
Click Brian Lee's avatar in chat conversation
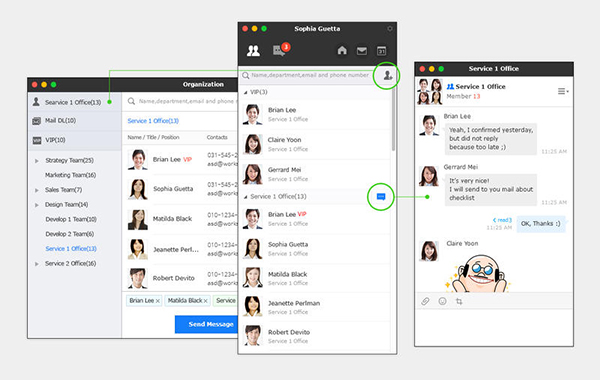coord(429,125)
